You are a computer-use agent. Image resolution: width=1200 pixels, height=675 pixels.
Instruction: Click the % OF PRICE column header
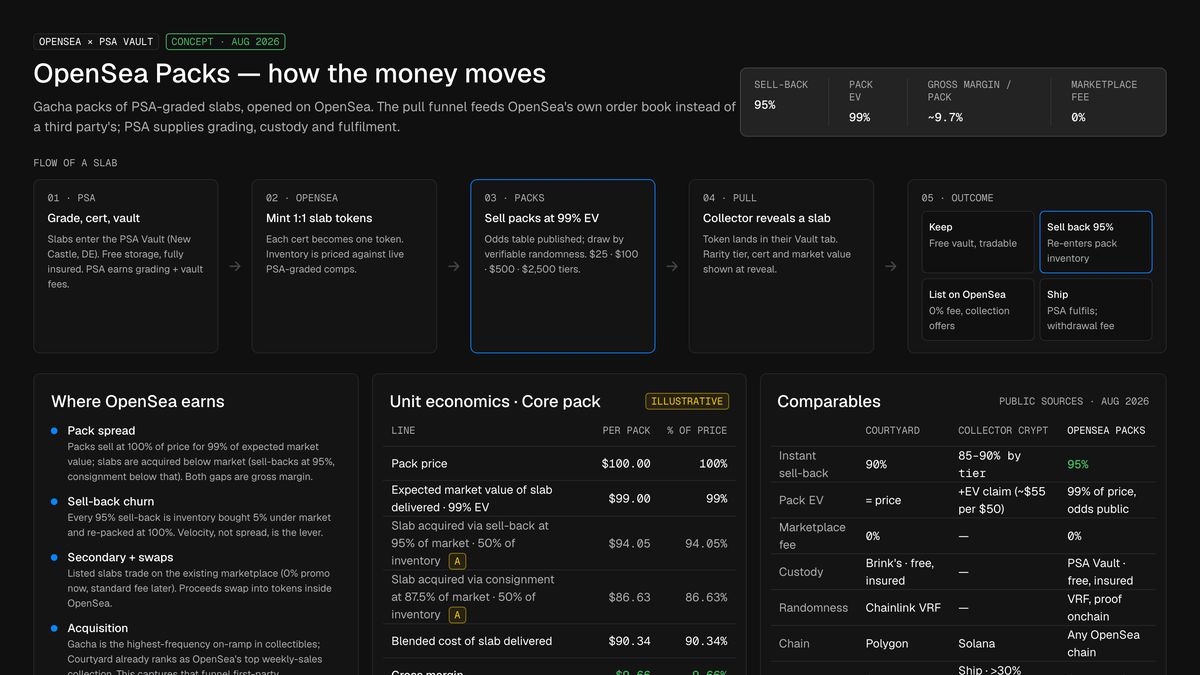(x=697, y=430)
